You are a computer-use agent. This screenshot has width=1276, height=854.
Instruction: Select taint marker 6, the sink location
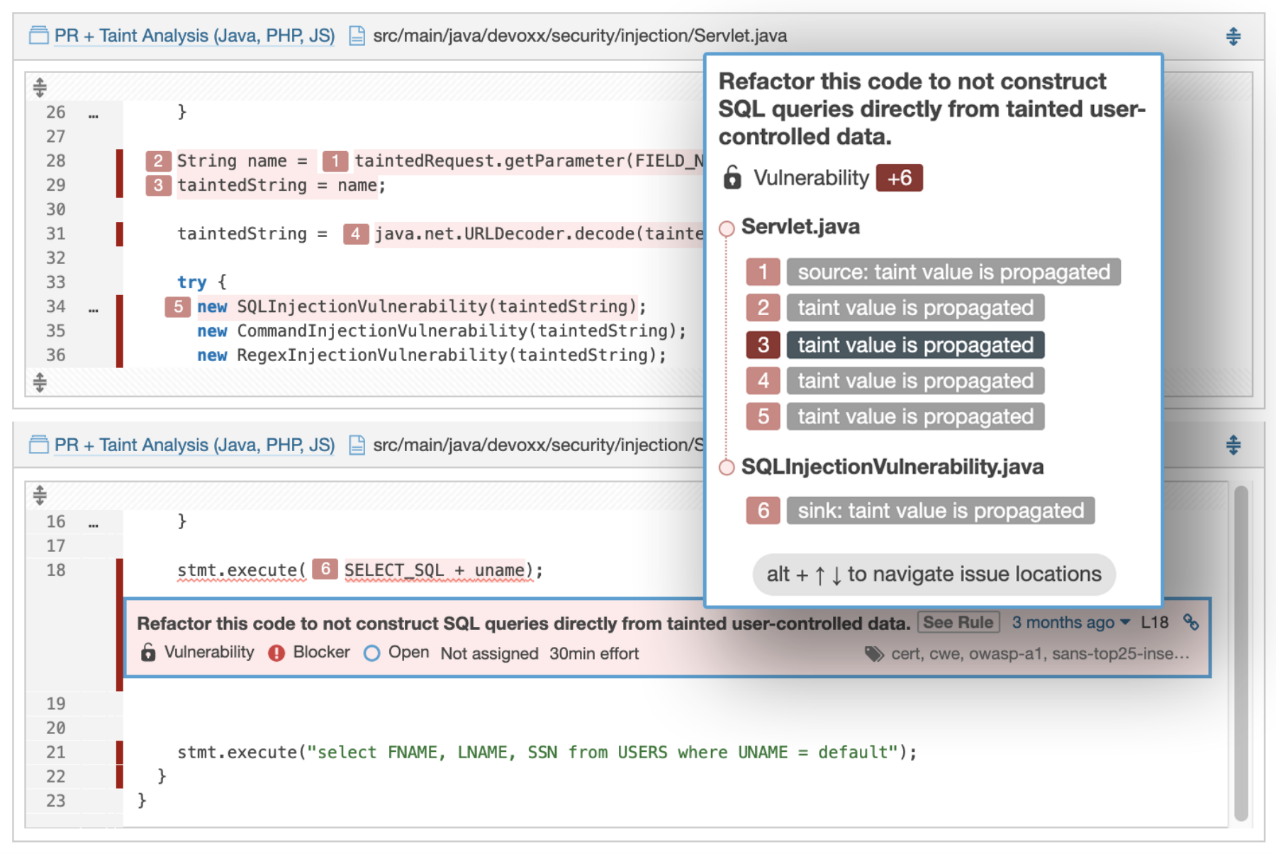(764, 510)
